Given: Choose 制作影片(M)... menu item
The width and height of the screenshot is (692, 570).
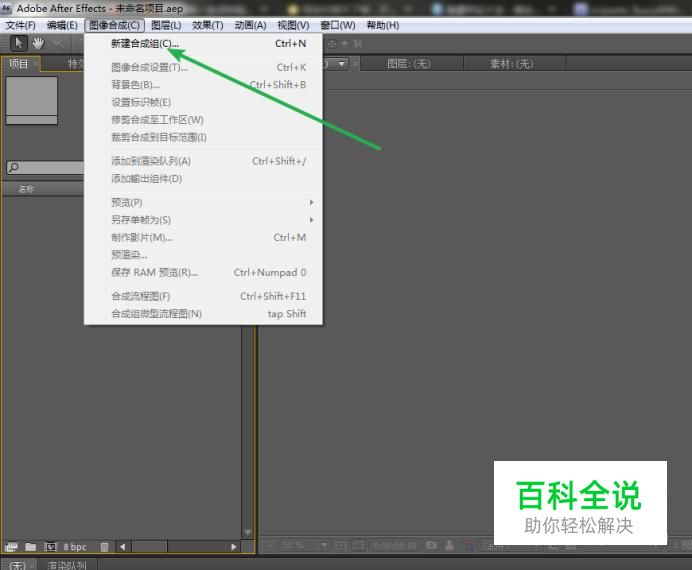Looking at the screenshot, I should (205, 237).
